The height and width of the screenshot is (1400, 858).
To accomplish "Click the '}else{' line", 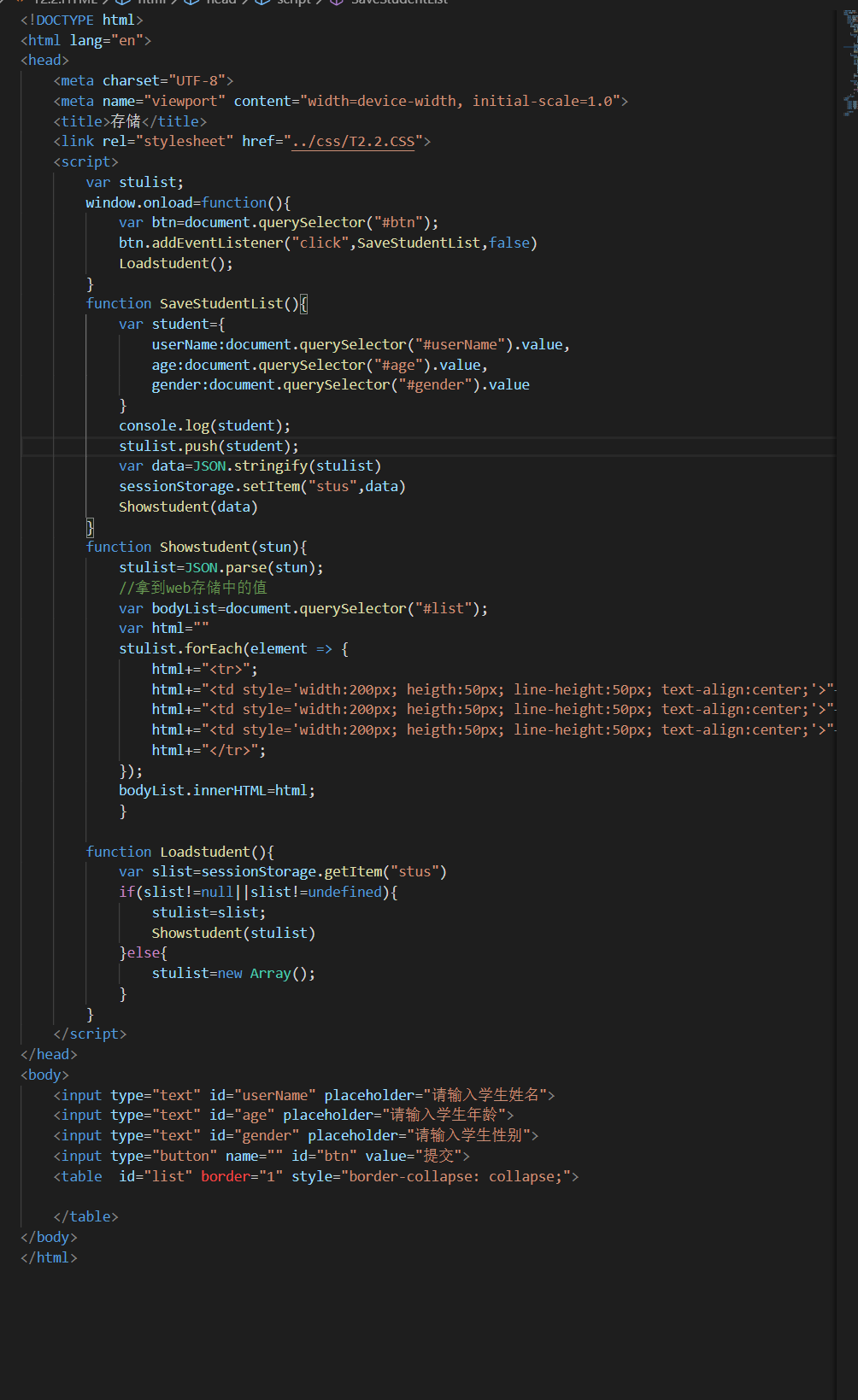I will pyautogui.click(x=144, y=952).
